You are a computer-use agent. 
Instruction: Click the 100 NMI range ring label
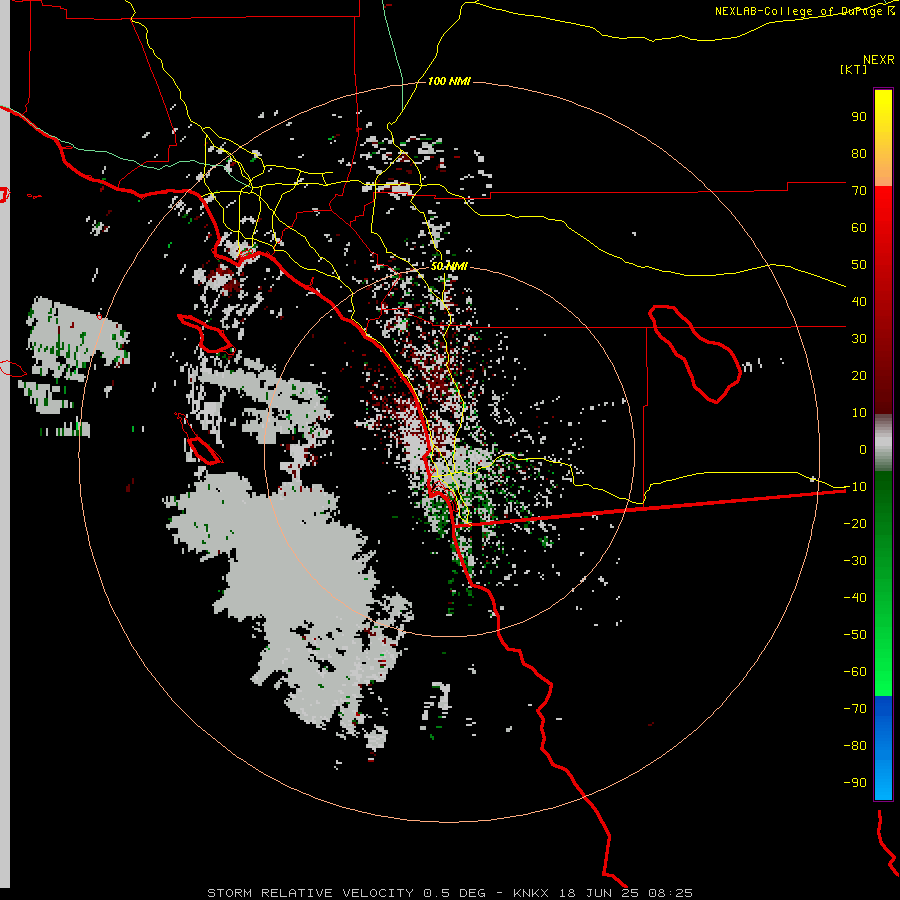click(x=449, y=81)
